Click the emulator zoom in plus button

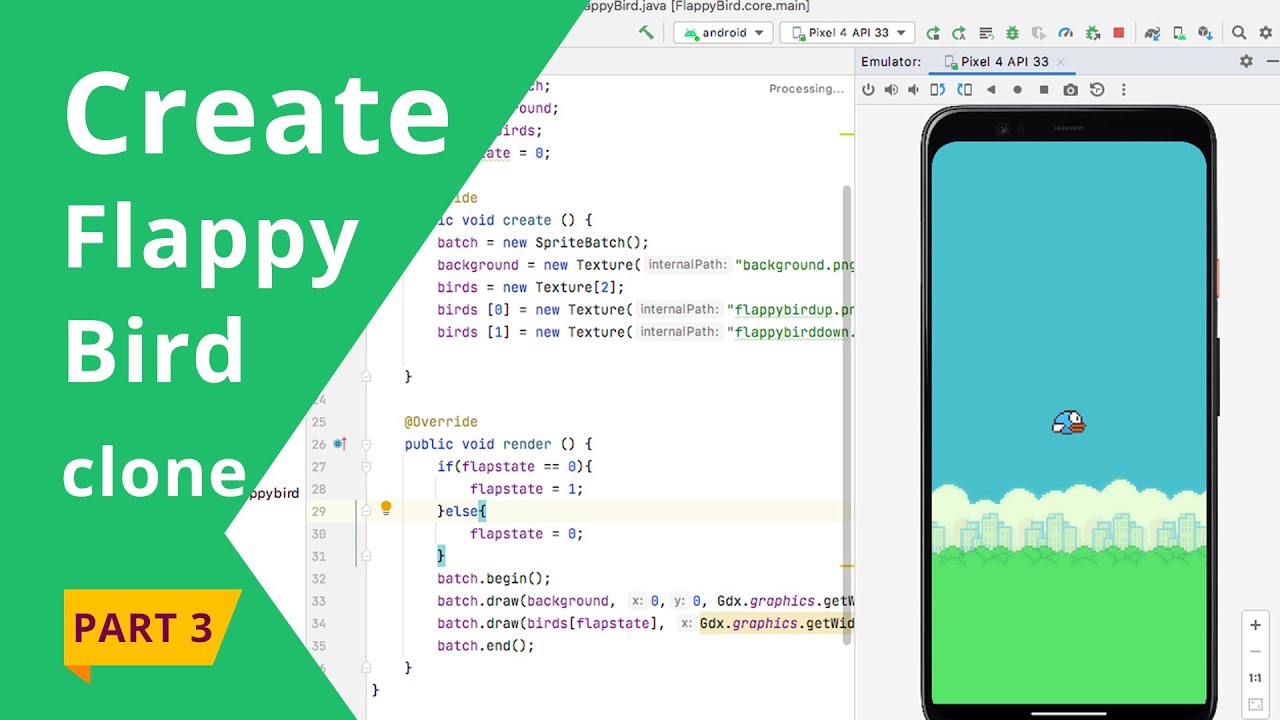pos(1255,625)
